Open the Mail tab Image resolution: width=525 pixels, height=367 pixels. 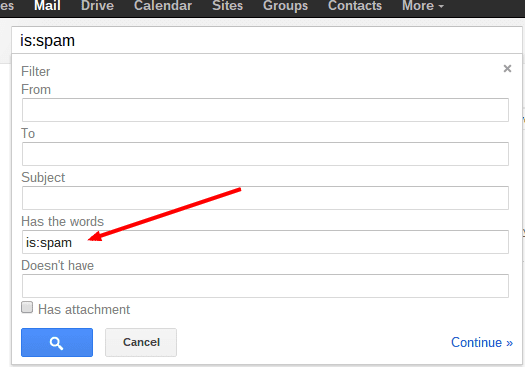[47, 6]
